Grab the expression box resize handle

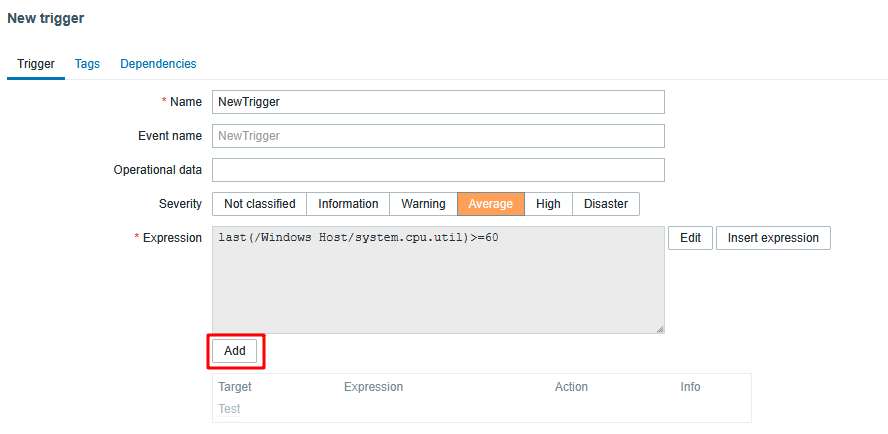click(x=660, y=329)
